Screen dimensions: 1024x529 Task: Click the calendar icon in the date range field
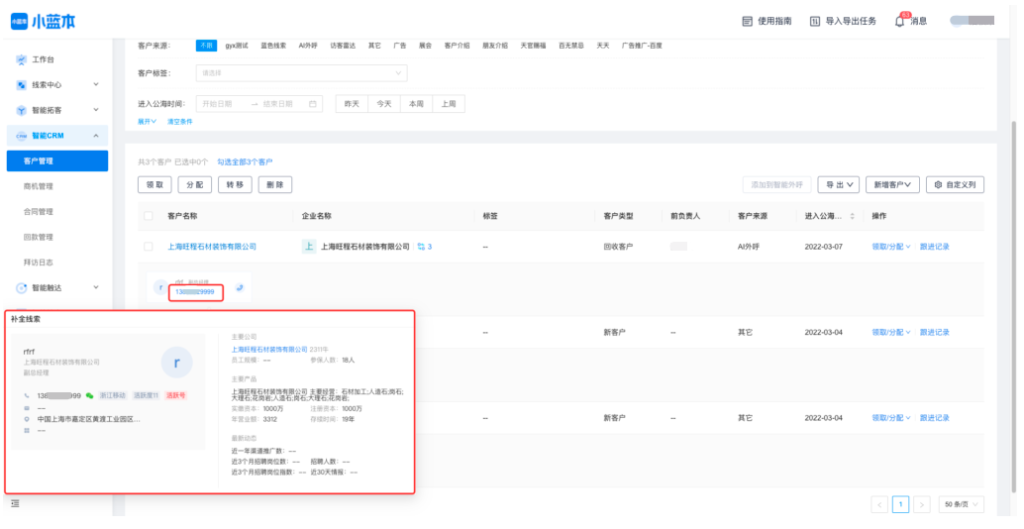(x=313, y=104)
